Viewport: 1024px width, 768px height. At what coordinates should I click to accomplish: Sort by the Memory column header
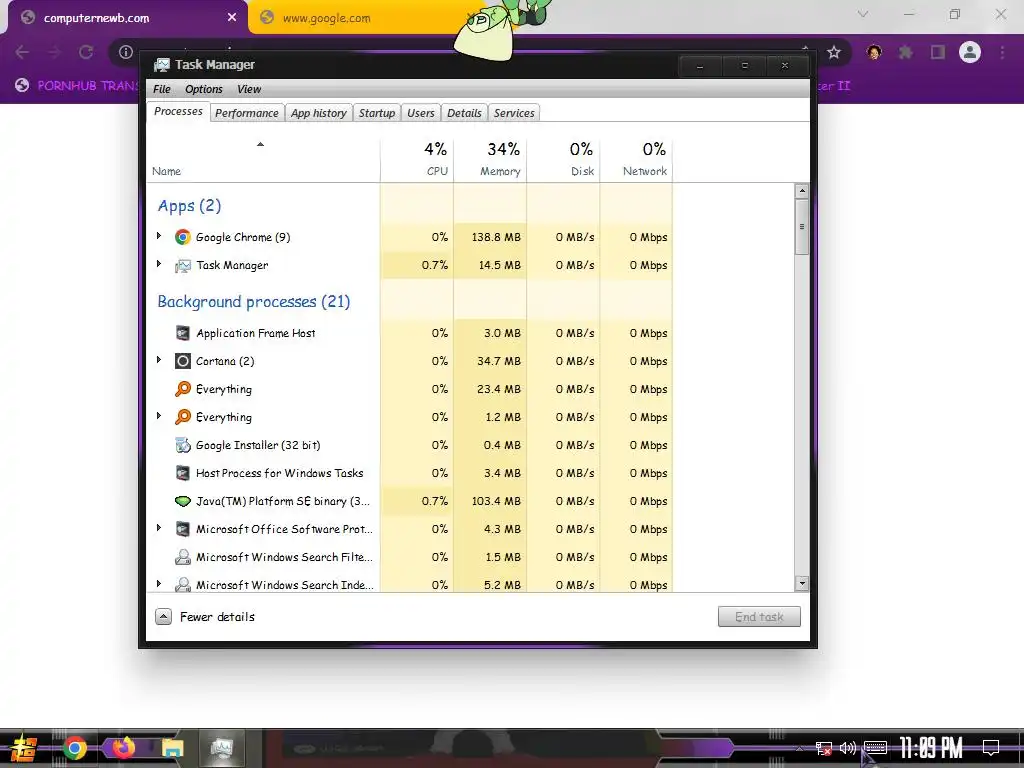point(490,159)
